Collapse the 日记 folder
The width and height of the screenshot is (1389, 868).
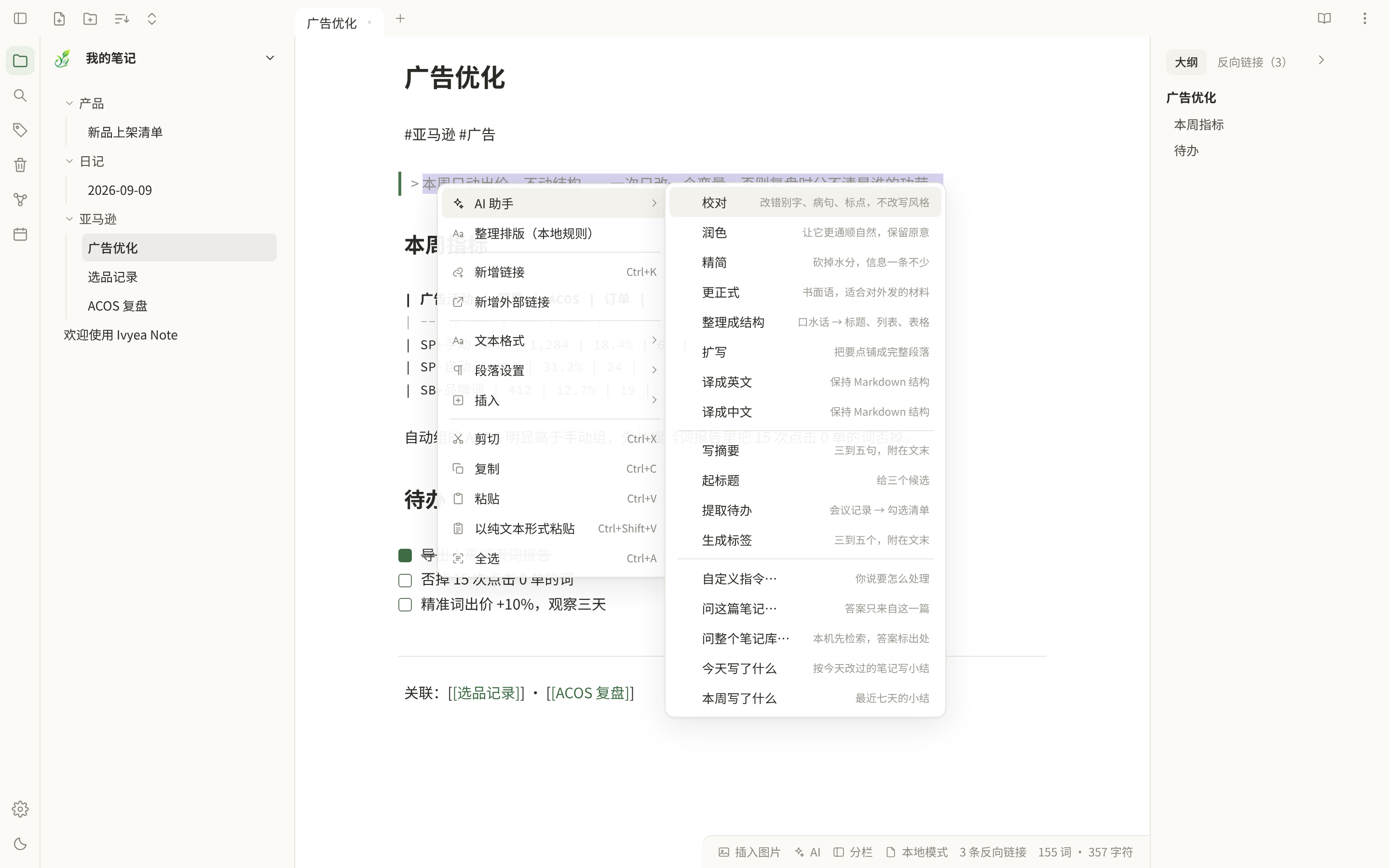(x=69, y=162)
